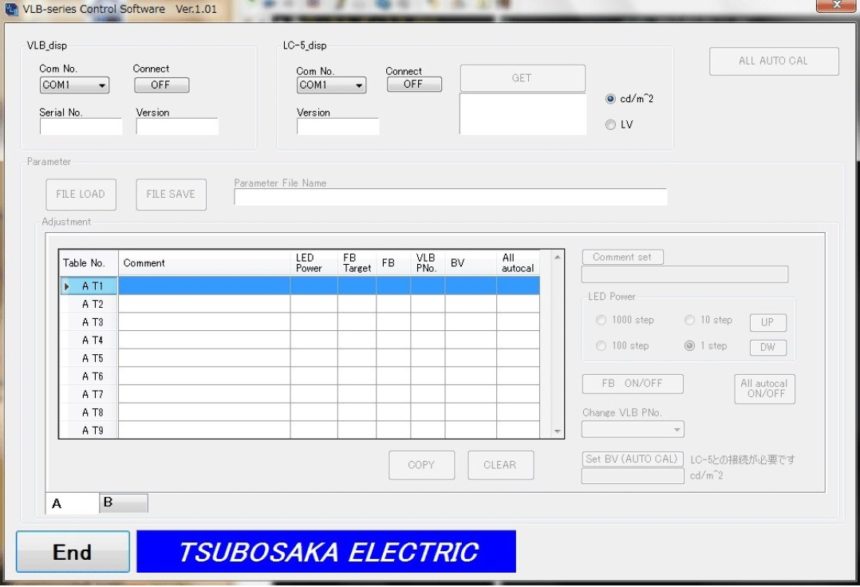The height and width of the screenshot is (587, 860).
Task: Click the FILE LOAD button
Action: [x=81, y=194]
